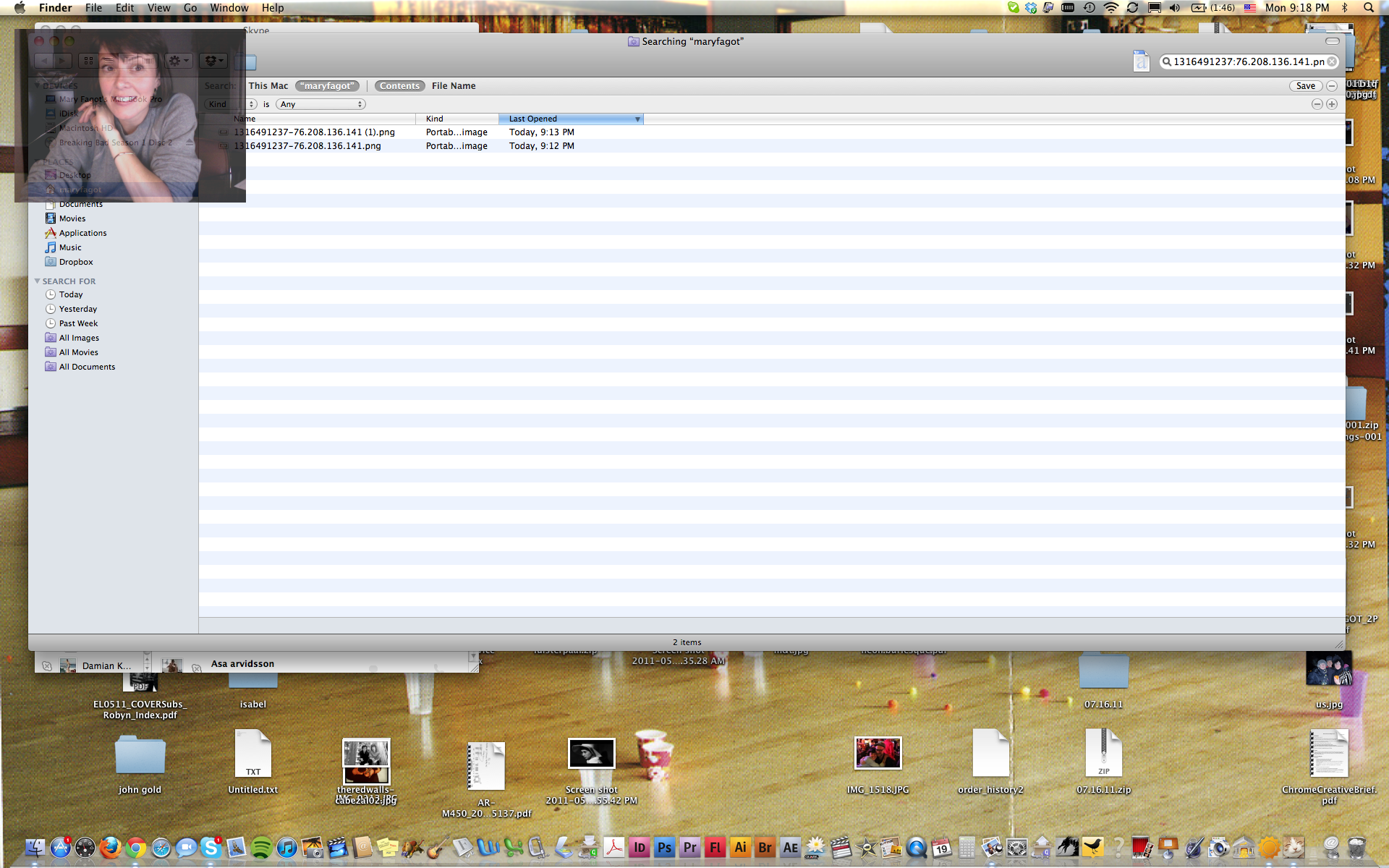Image resolution: width=1389 pixels, height=868 pixels.
Task: Open Adobe Acrobat from the Dock
Action: click(614, 847)
